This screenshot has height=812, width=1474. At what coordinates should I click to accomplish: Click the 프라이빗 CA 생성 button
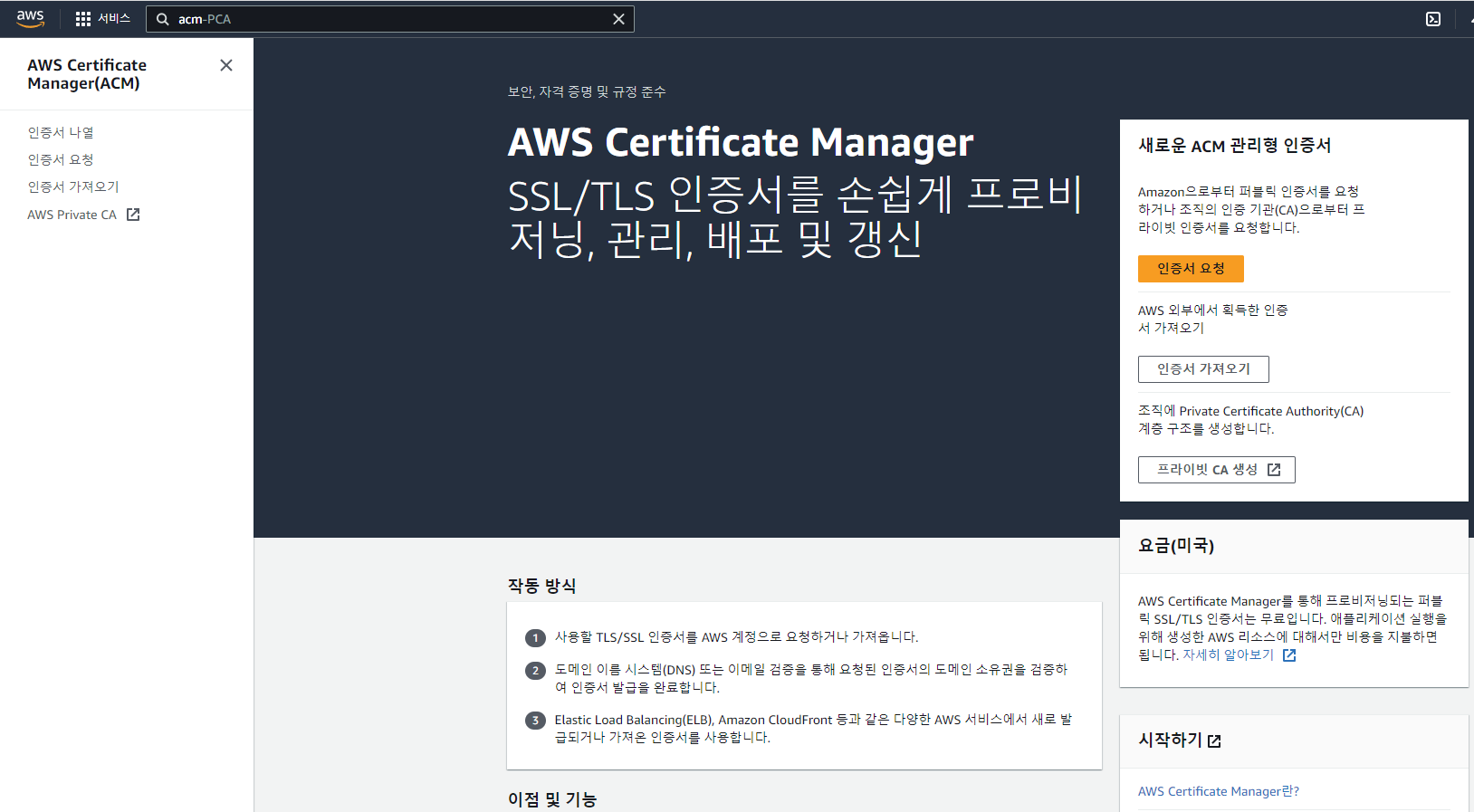(1216, 470)
